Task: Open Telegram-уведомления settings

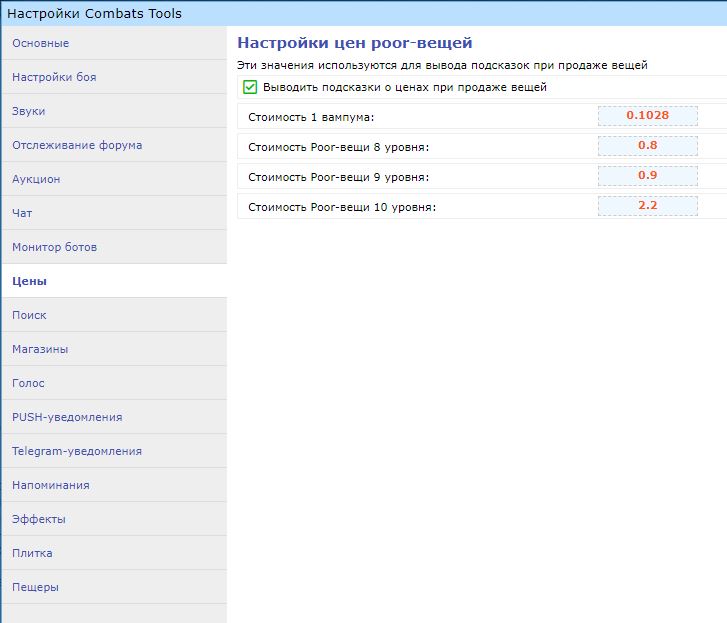Action: (115, 451)
